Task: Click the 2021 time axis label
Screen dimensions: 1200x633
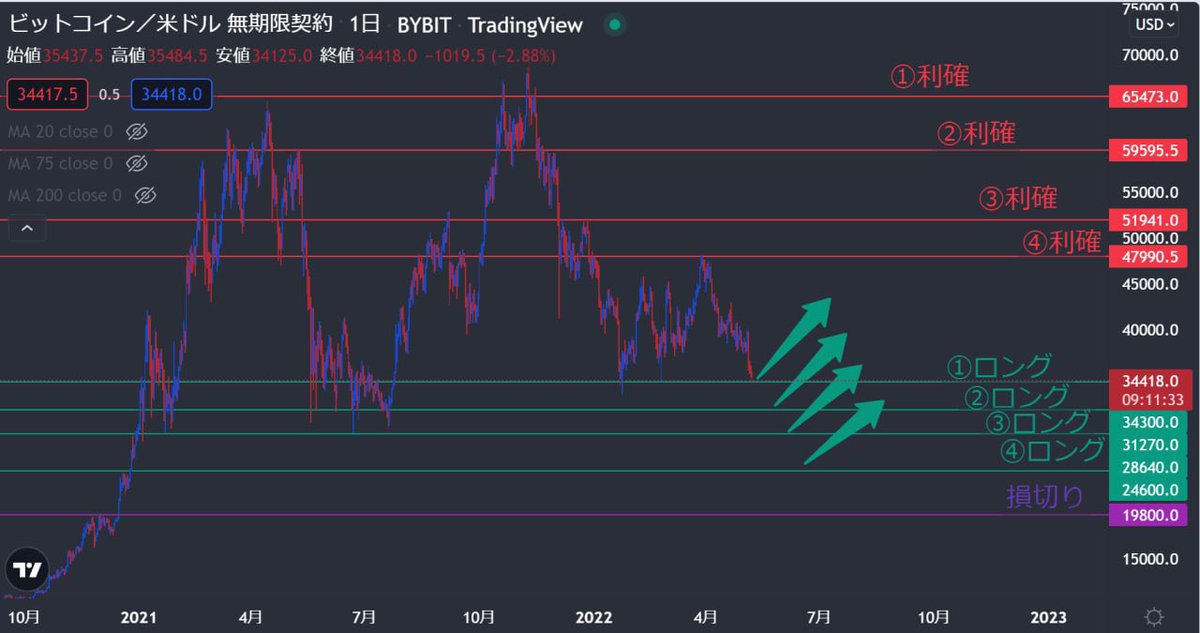Action: (x=138, y=616)
